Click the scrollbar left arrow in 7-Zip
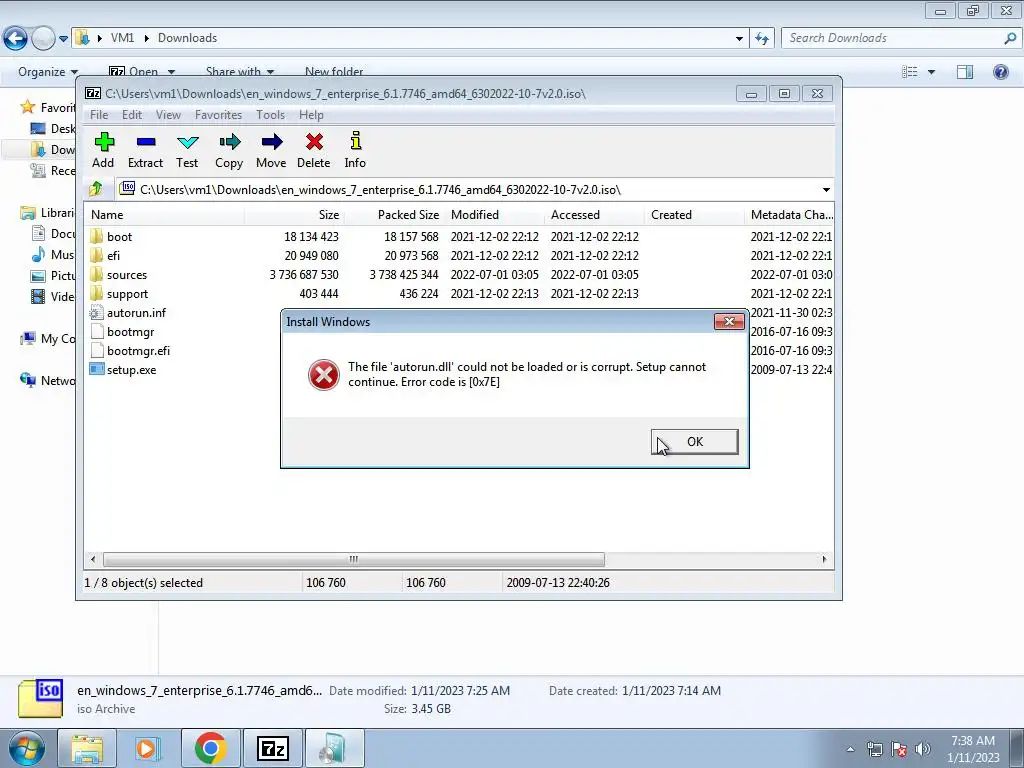1024x768 pixels. pos(93,560)
